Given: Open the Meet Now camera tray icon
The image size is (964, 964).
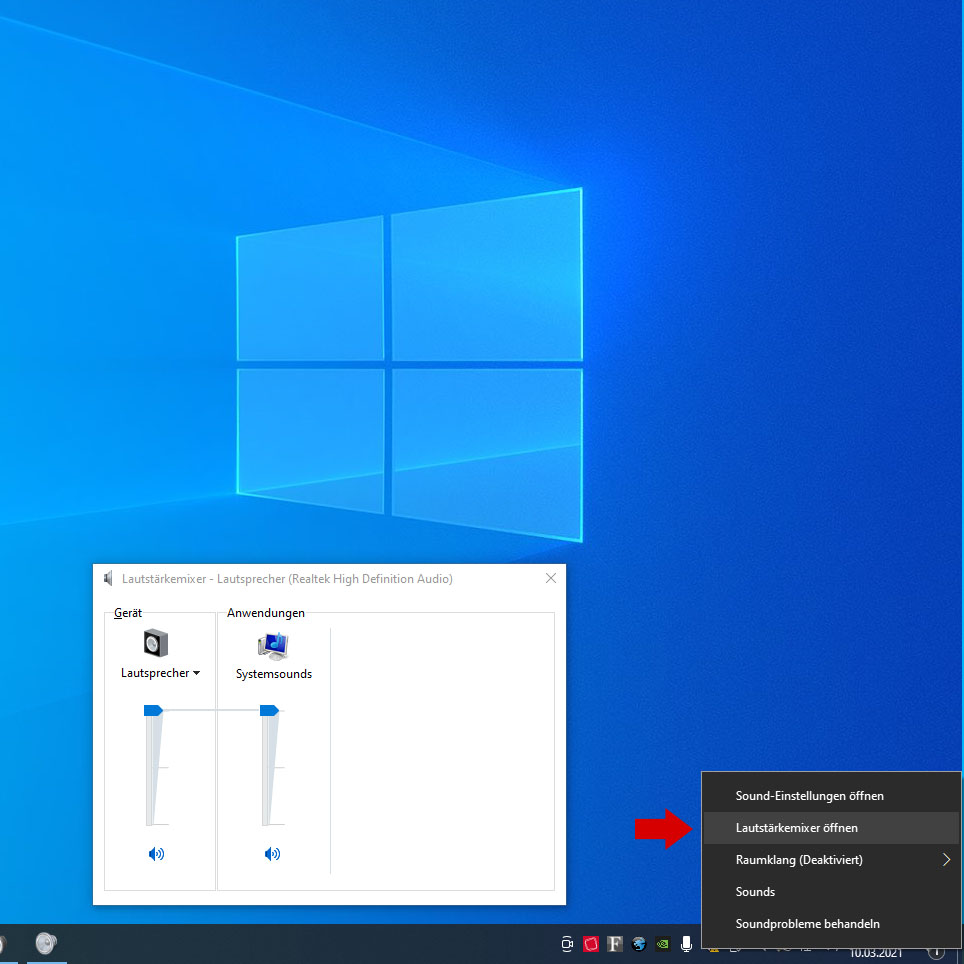Looking at the screenshot, I should click(567, 944).
